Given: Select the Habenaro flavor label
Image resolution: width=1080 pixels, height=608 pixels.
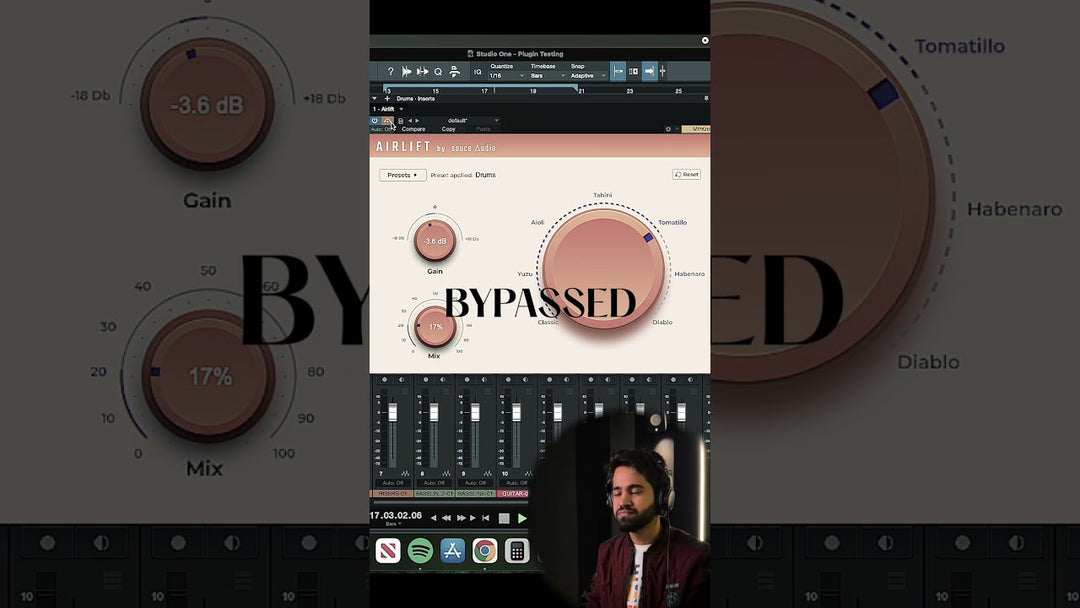Looking at the screenshot, I should tap(689, 274).
